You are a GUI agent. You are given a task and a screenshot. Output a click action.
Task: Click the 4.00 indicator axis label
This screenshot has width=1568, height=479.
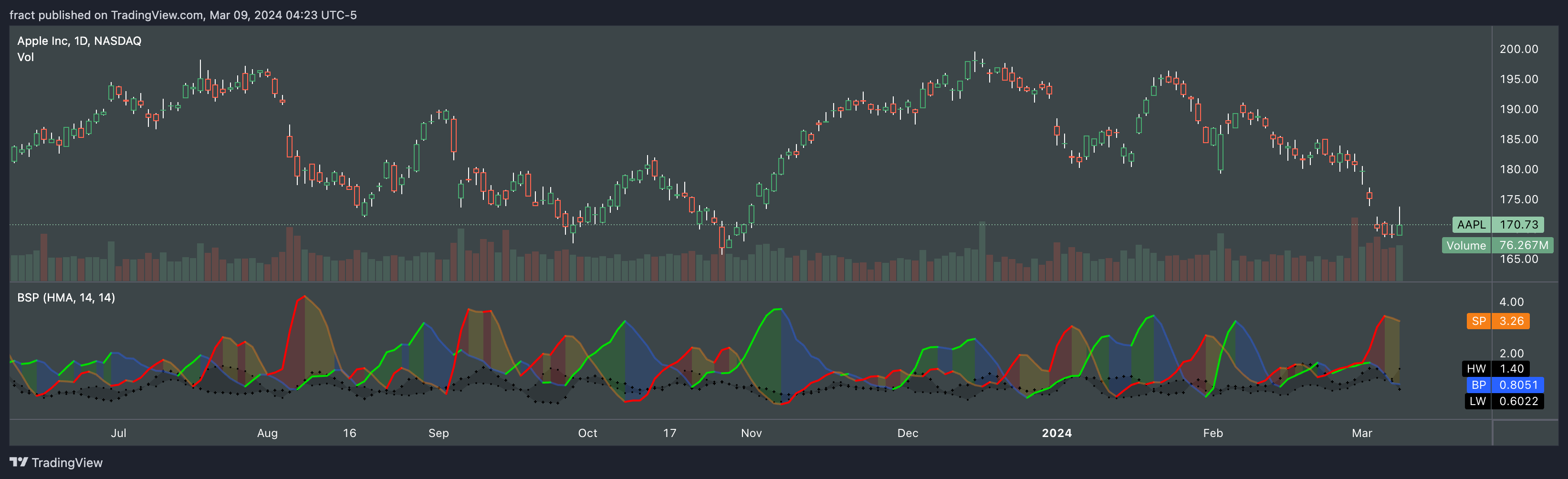[1511, 302]
